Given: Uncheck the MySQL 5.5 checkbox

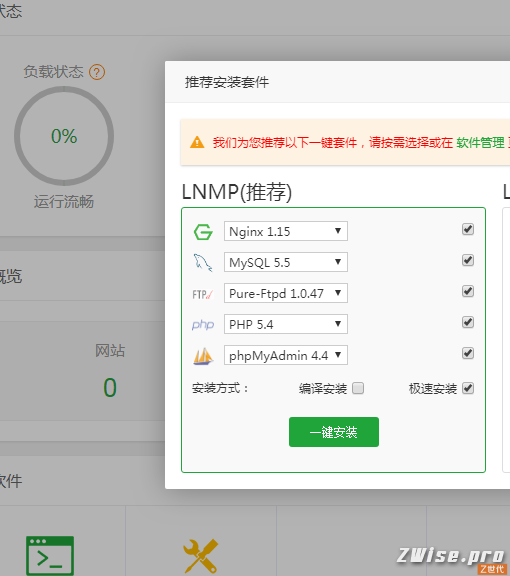Looking at the screenshot, I should [x=468, y=260].
